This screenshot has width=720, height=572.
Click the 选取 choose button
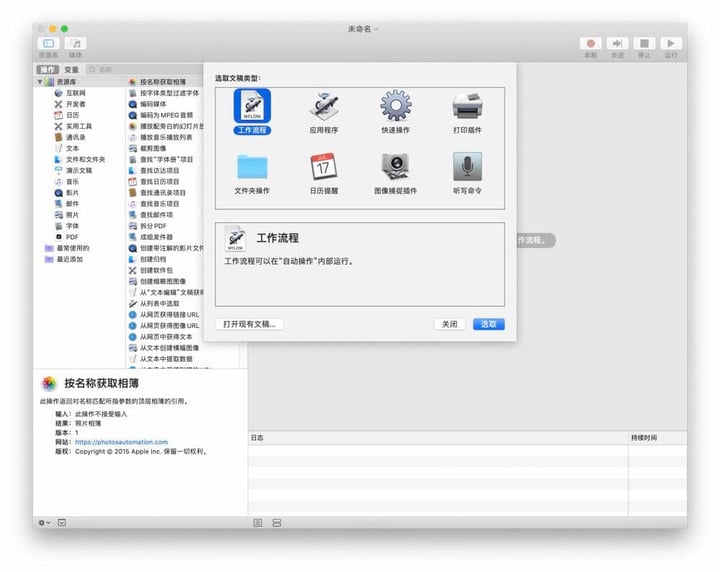click(488, 324)
